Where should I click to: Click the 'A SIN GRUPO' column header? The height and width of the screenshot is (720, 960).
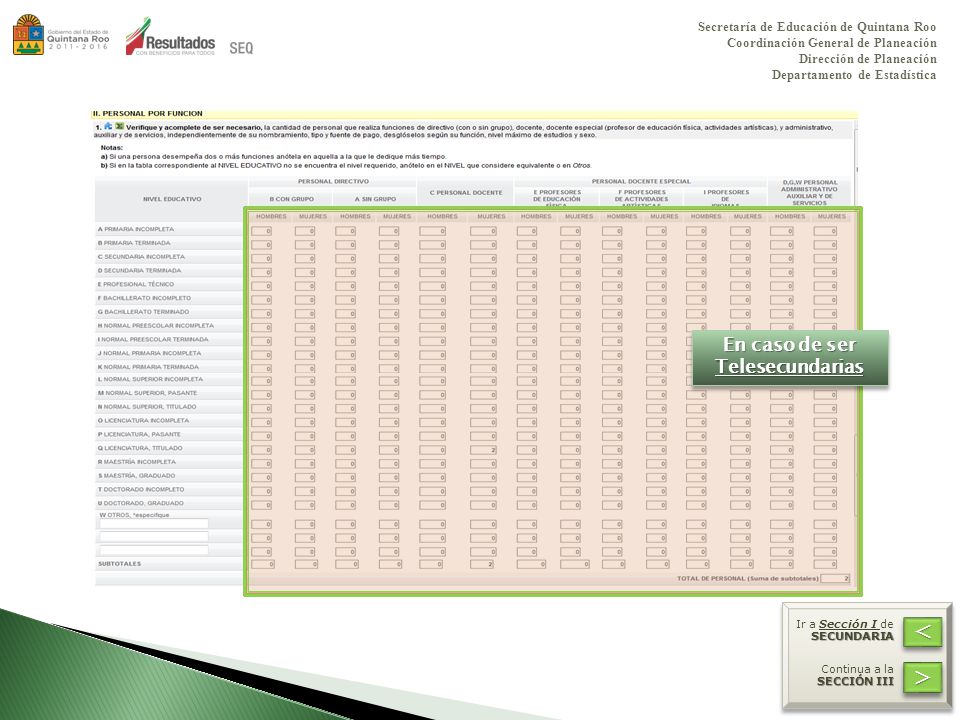click(x=375, y=199)
